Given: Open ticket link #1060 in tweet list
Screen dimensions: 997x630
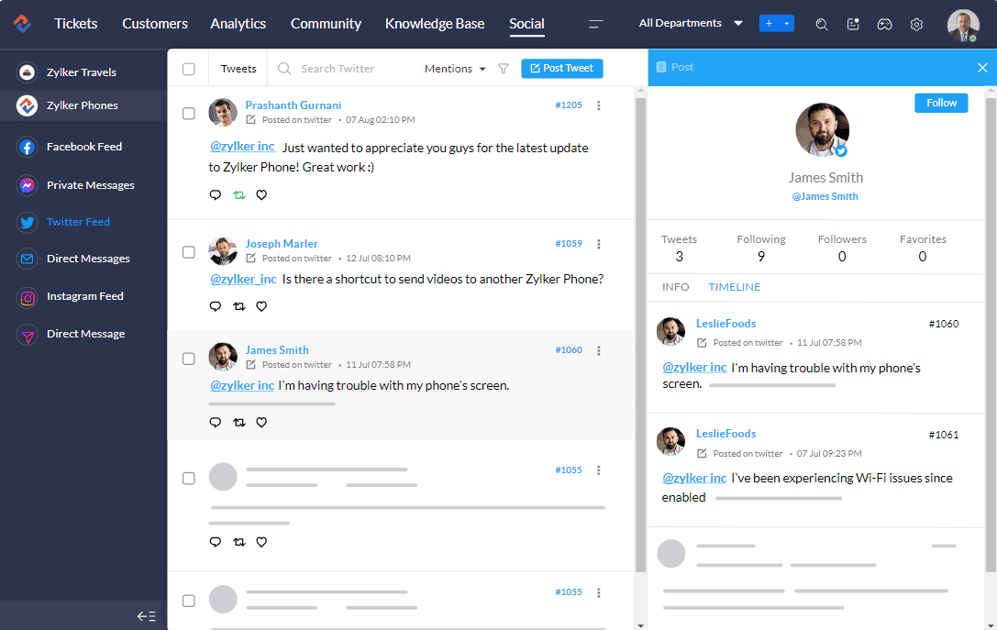Looking at the screenshot, I should coord(568,350).
